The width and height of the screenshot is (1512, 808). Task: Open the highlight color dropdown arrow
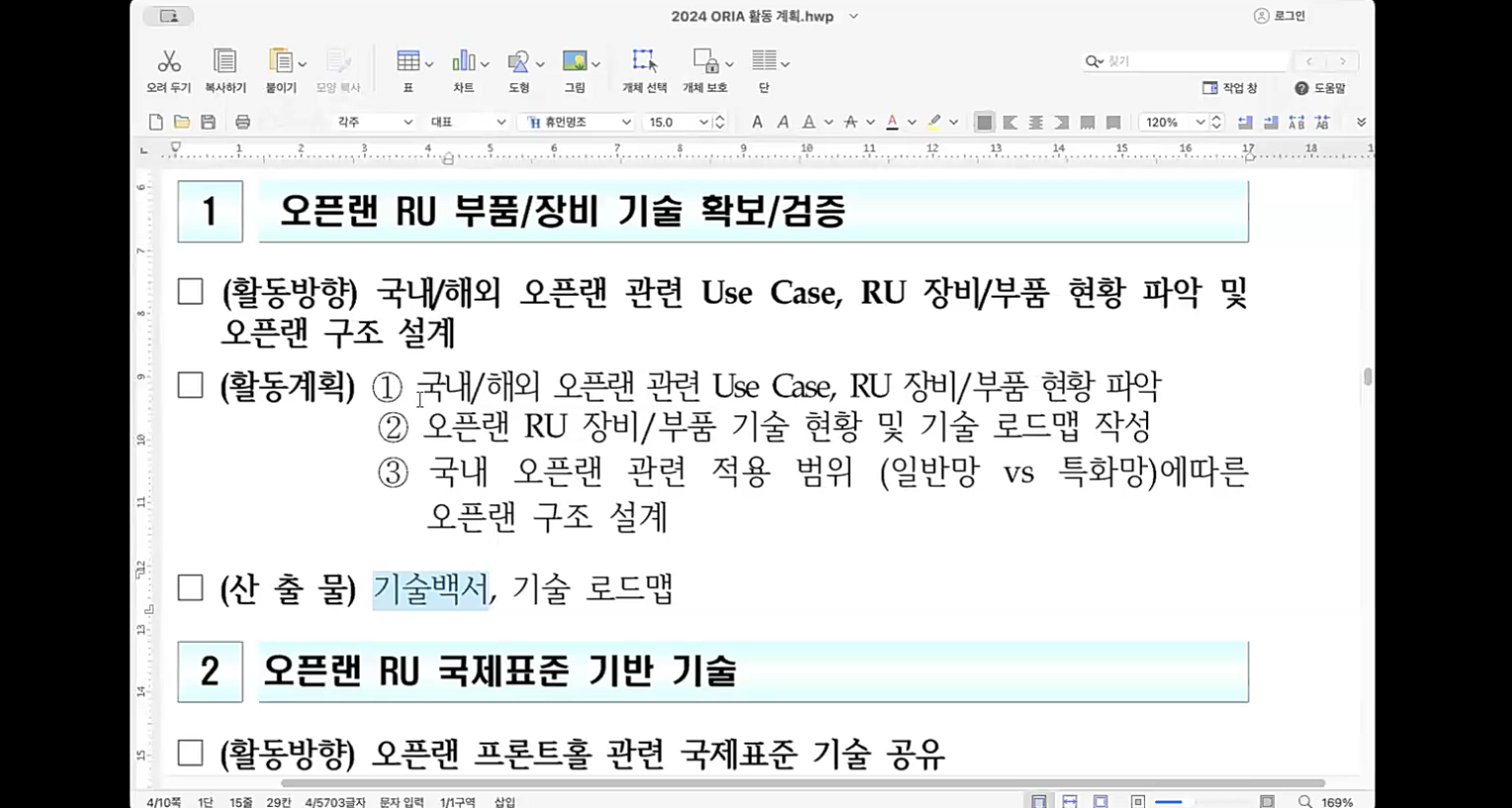[x=953, y=123]
